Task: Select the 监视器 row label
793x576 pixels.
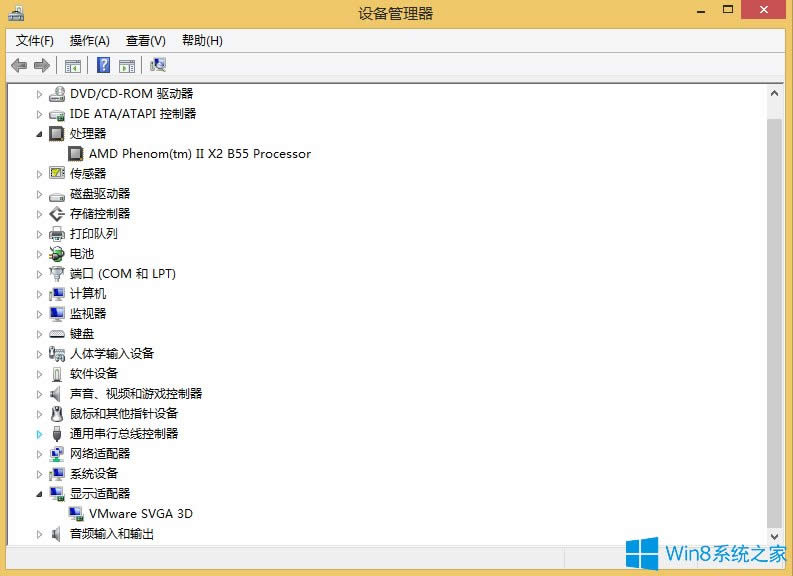Action: click(88, 314)
